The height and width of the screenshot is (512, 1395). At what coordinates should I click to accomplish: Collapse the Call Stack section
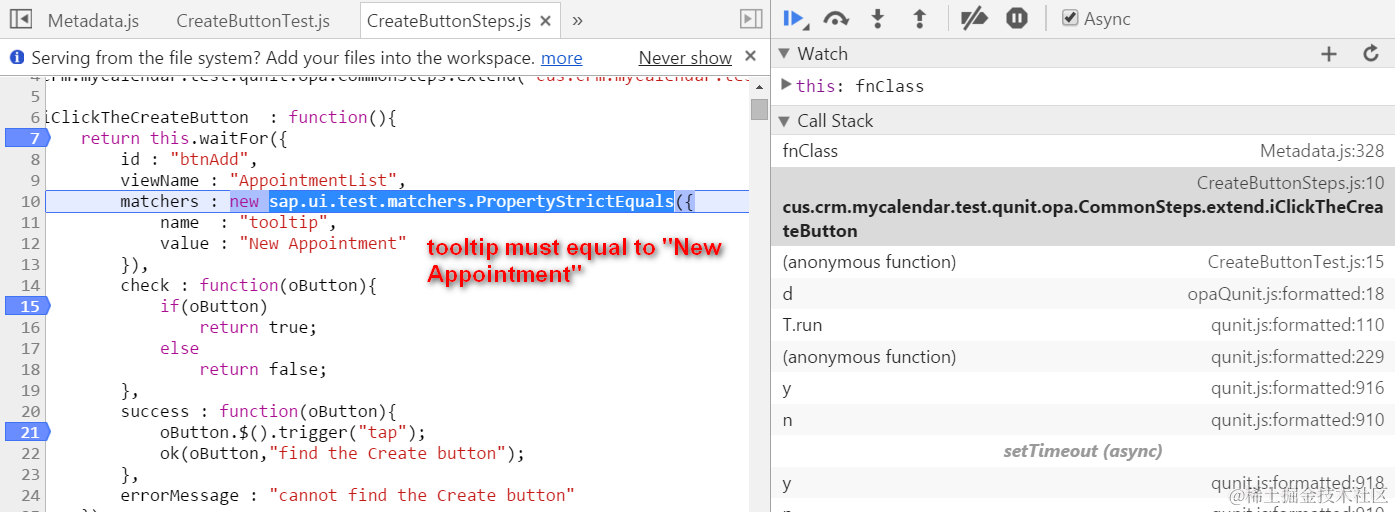(784, 121)
